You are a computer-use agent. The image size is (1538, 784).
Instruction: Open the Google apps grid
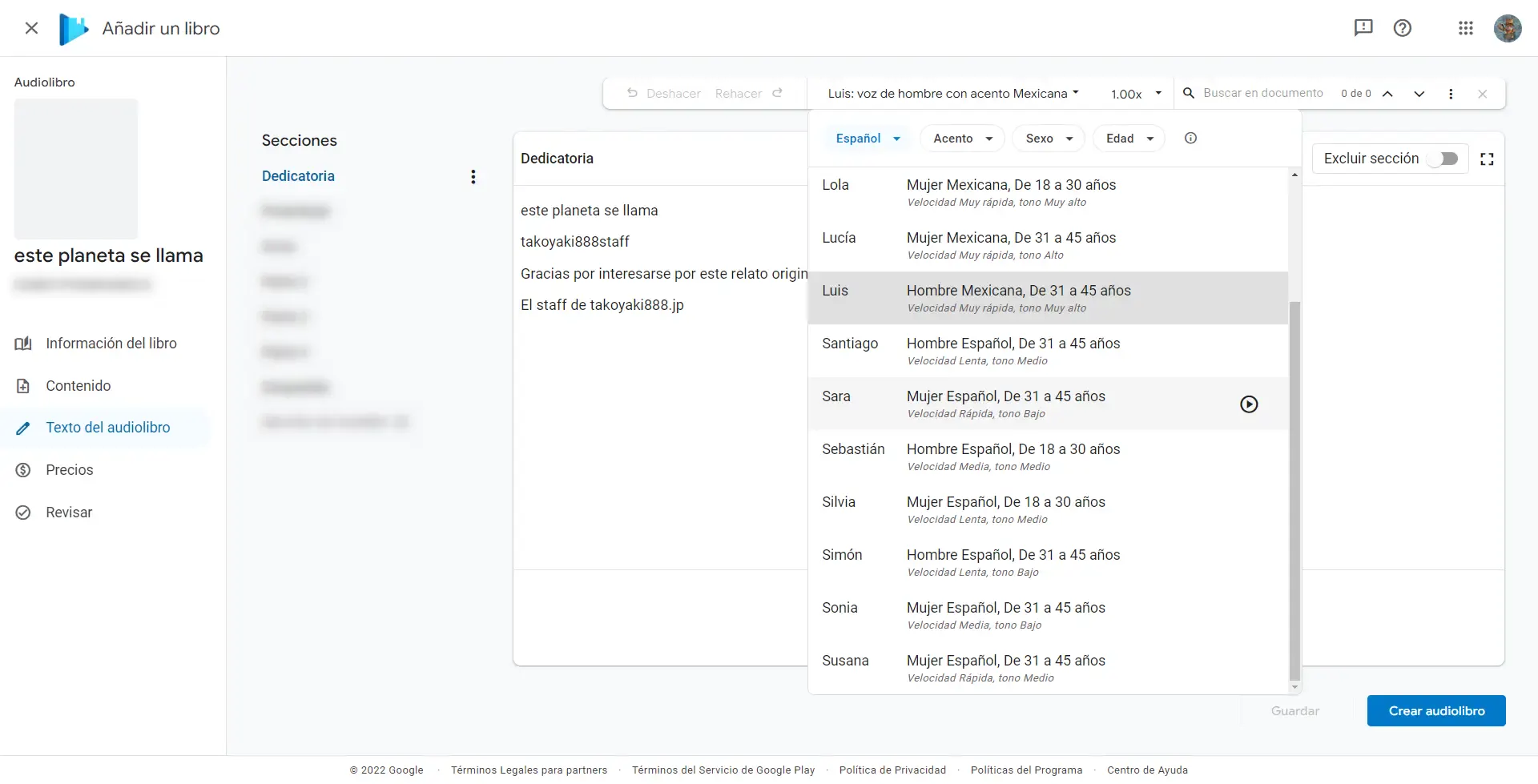1466,28
